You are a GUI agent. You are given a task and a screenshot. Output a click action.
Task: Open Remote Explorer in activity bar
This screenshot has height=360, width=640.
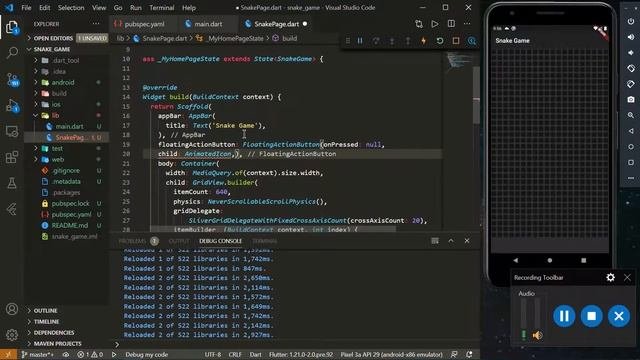(12, 131)
